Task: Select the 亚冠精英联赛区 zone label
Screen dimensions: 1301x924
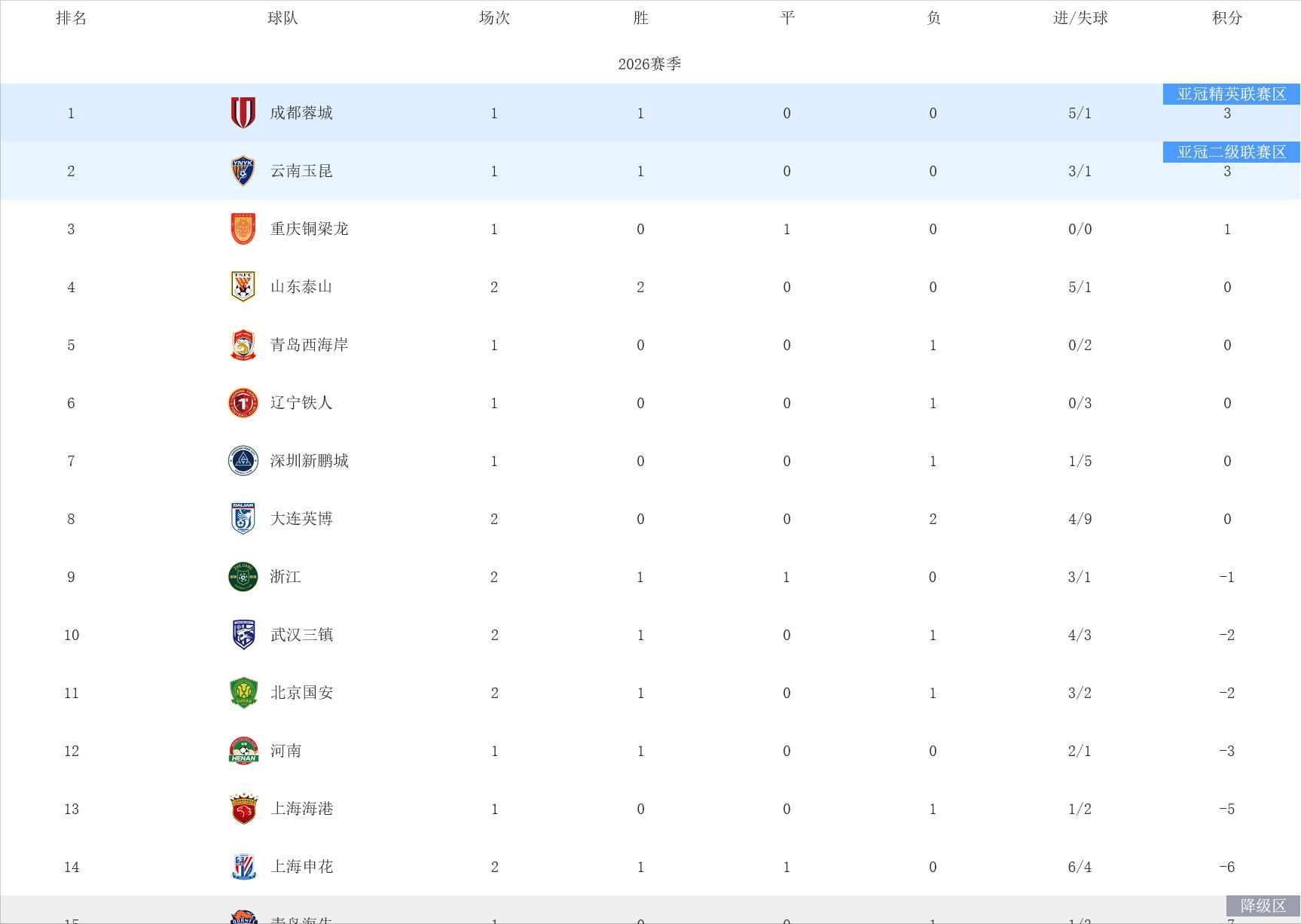Action: [x=1232, y=94]
